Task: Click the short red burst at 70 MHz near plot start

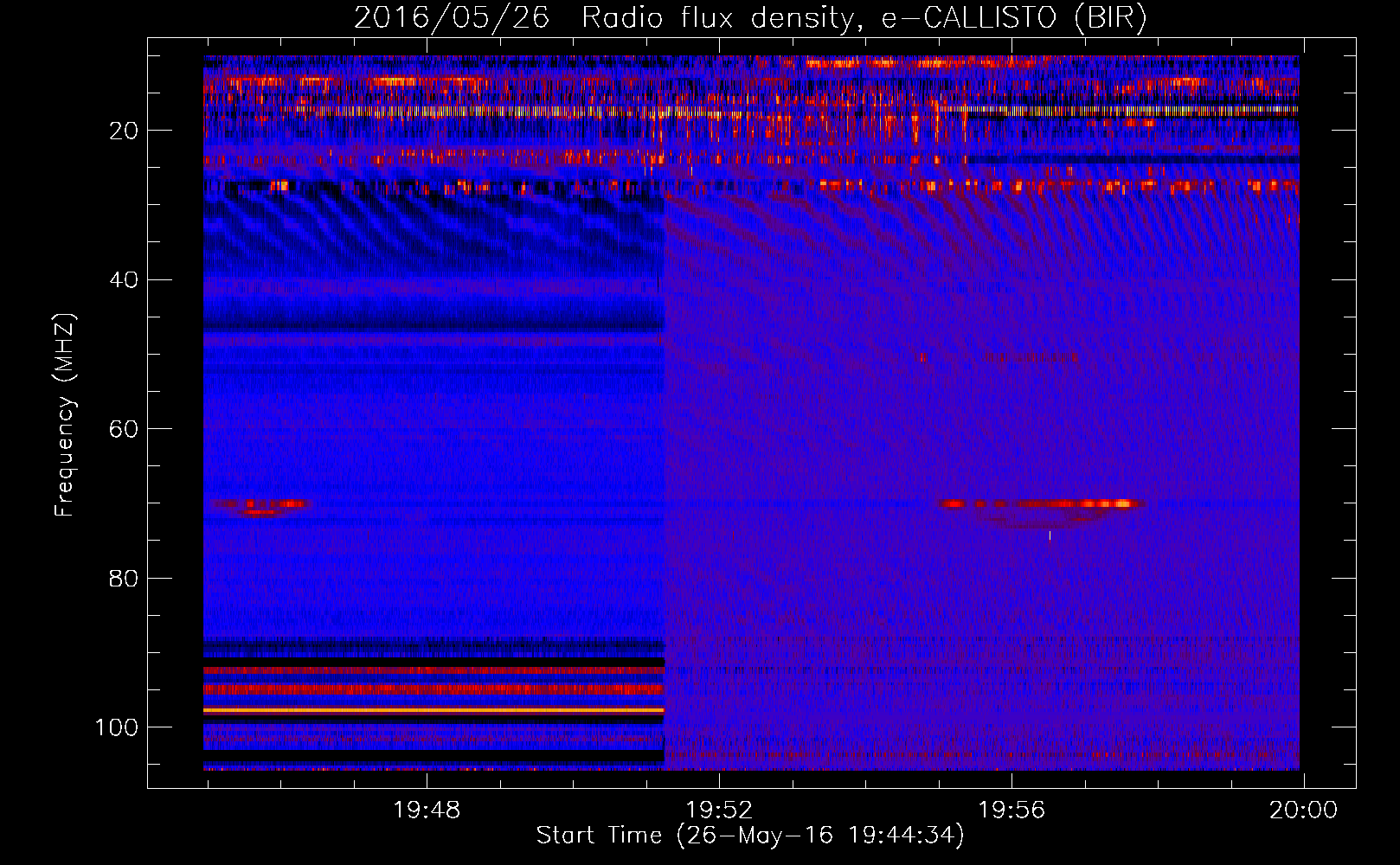Action: (258, 503)
